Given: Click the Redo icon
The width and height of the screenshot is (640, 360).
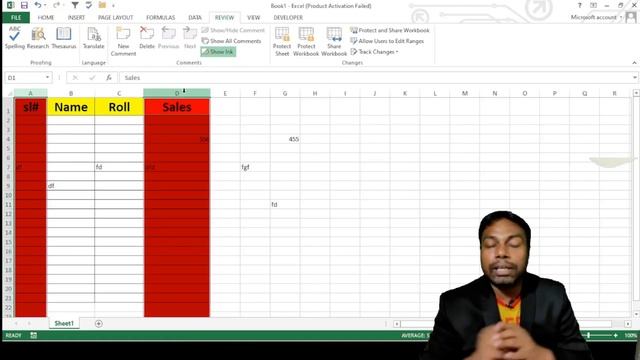Looking at the screenshot, I should 56,5.
